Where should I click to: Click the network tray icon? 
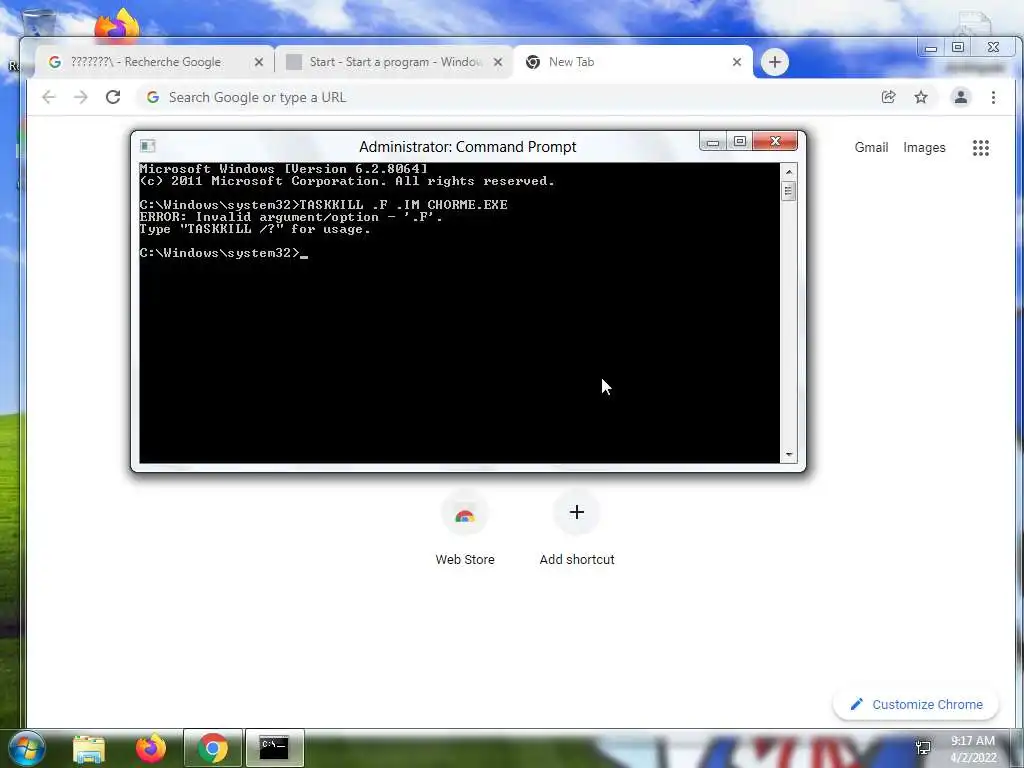[x=923, y=748]
